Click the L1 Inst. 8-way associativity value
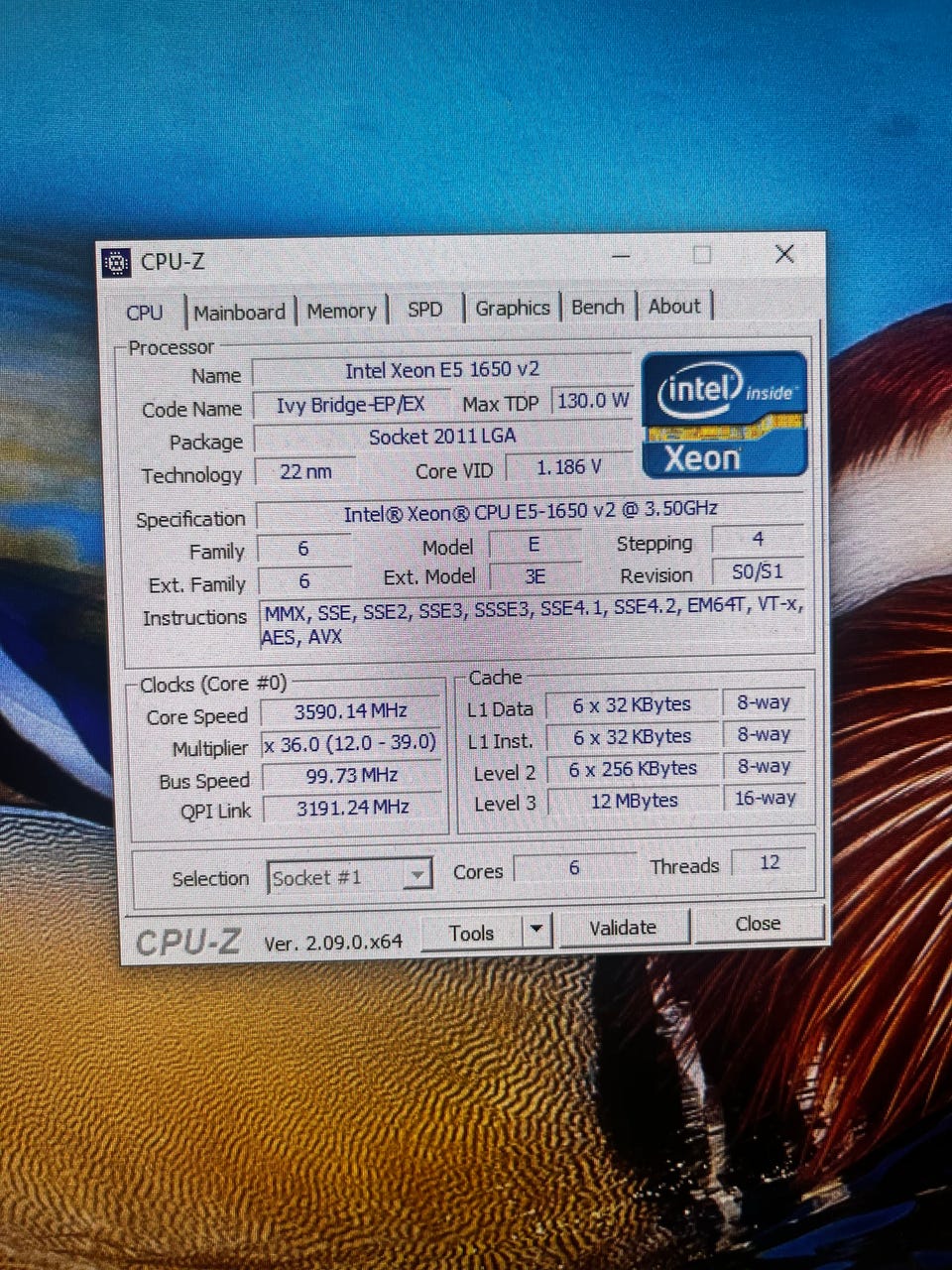Viewport: 952px width, 1270px height. 764,735
